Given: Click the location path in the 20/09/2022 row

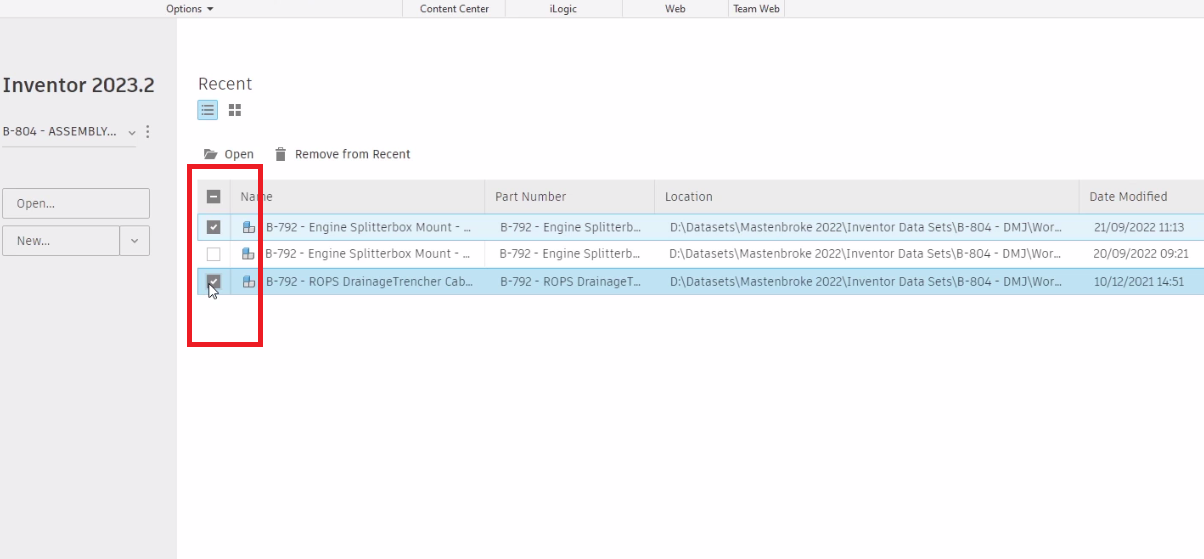Looking at the screenshot, I should pyautogui.click(x=866, y=254).
